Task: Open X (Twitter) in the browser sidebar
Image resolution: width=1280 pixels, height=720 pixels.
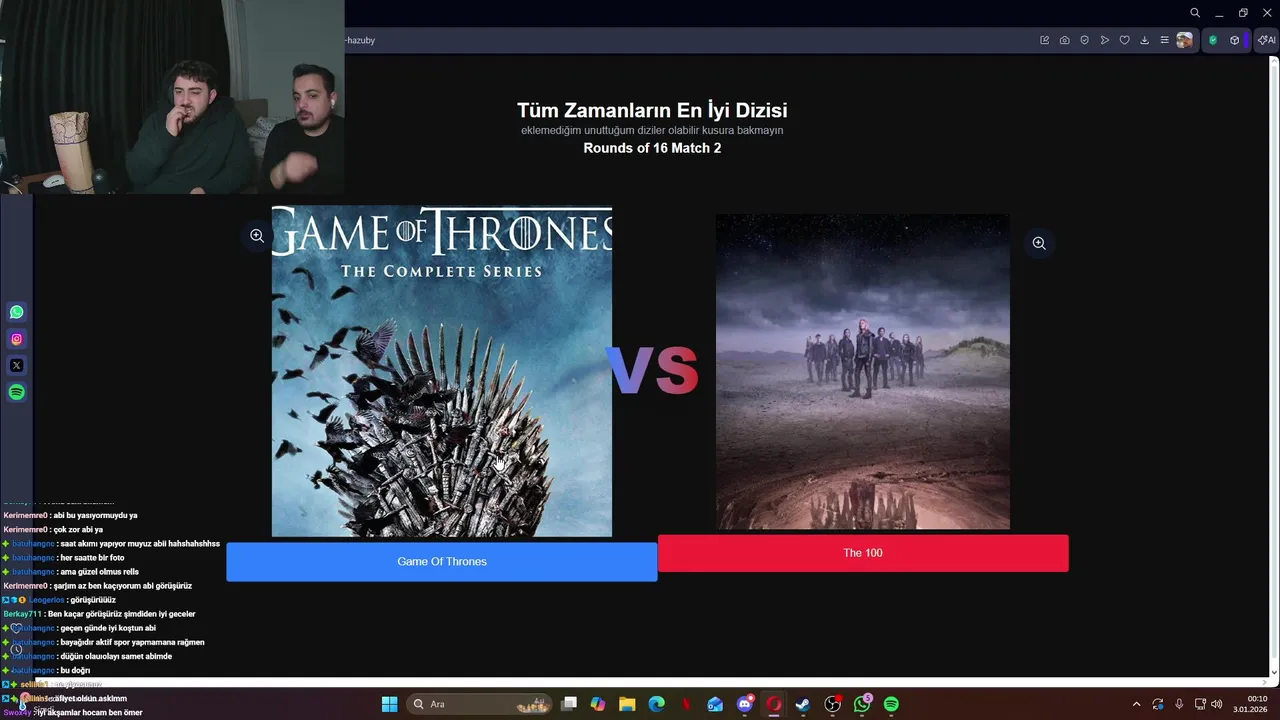Action: click(x=16, y=365)
